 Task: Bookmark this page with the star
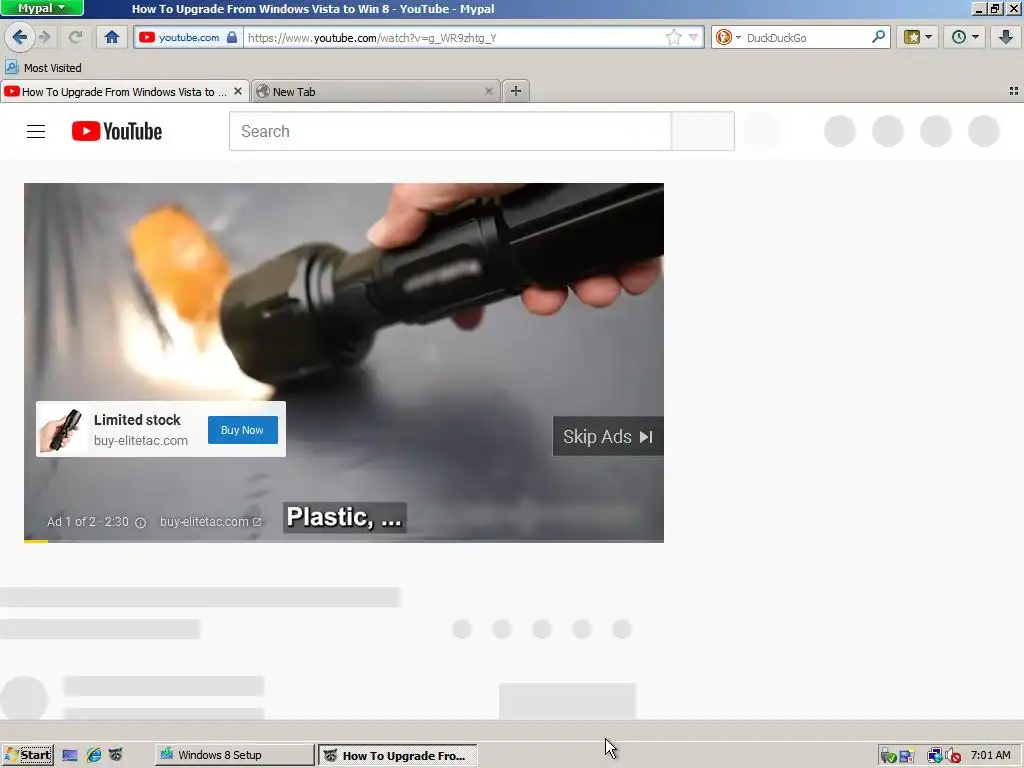[x=673, y=37]
